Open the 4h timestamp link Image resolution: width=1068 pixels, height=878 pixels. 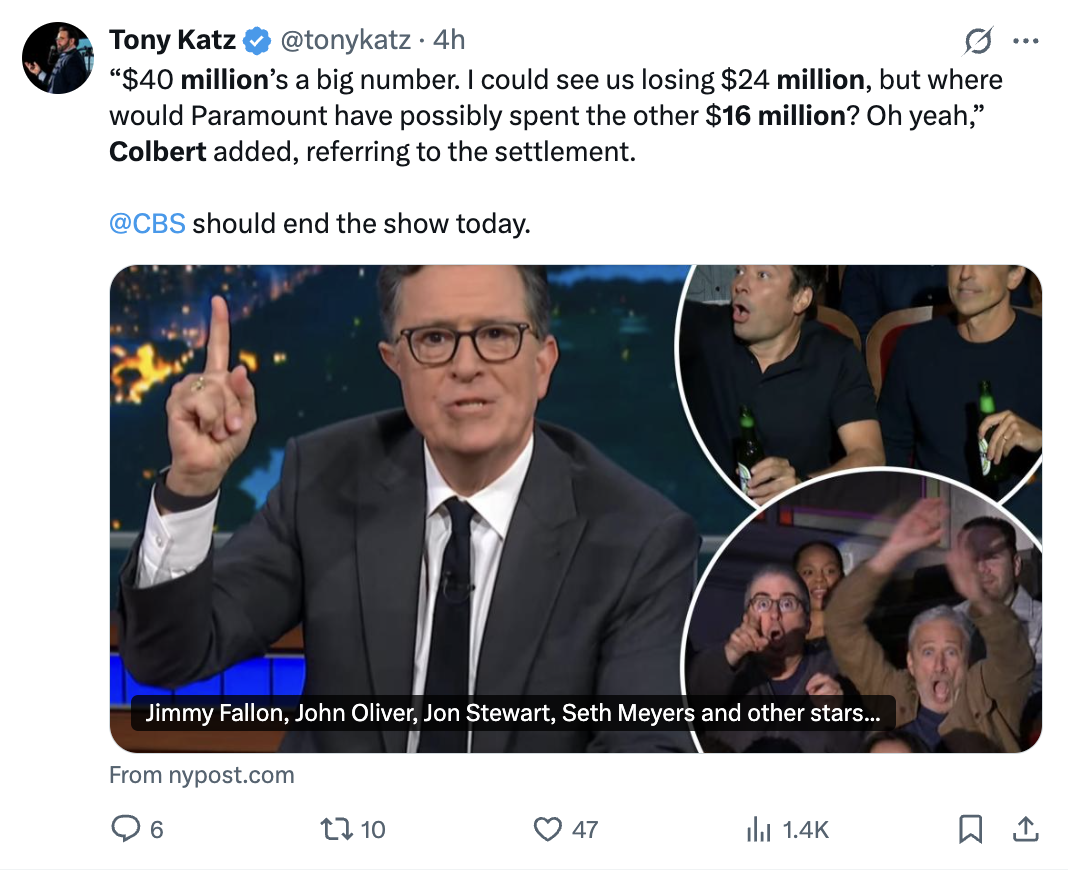[x=449, y=40]
